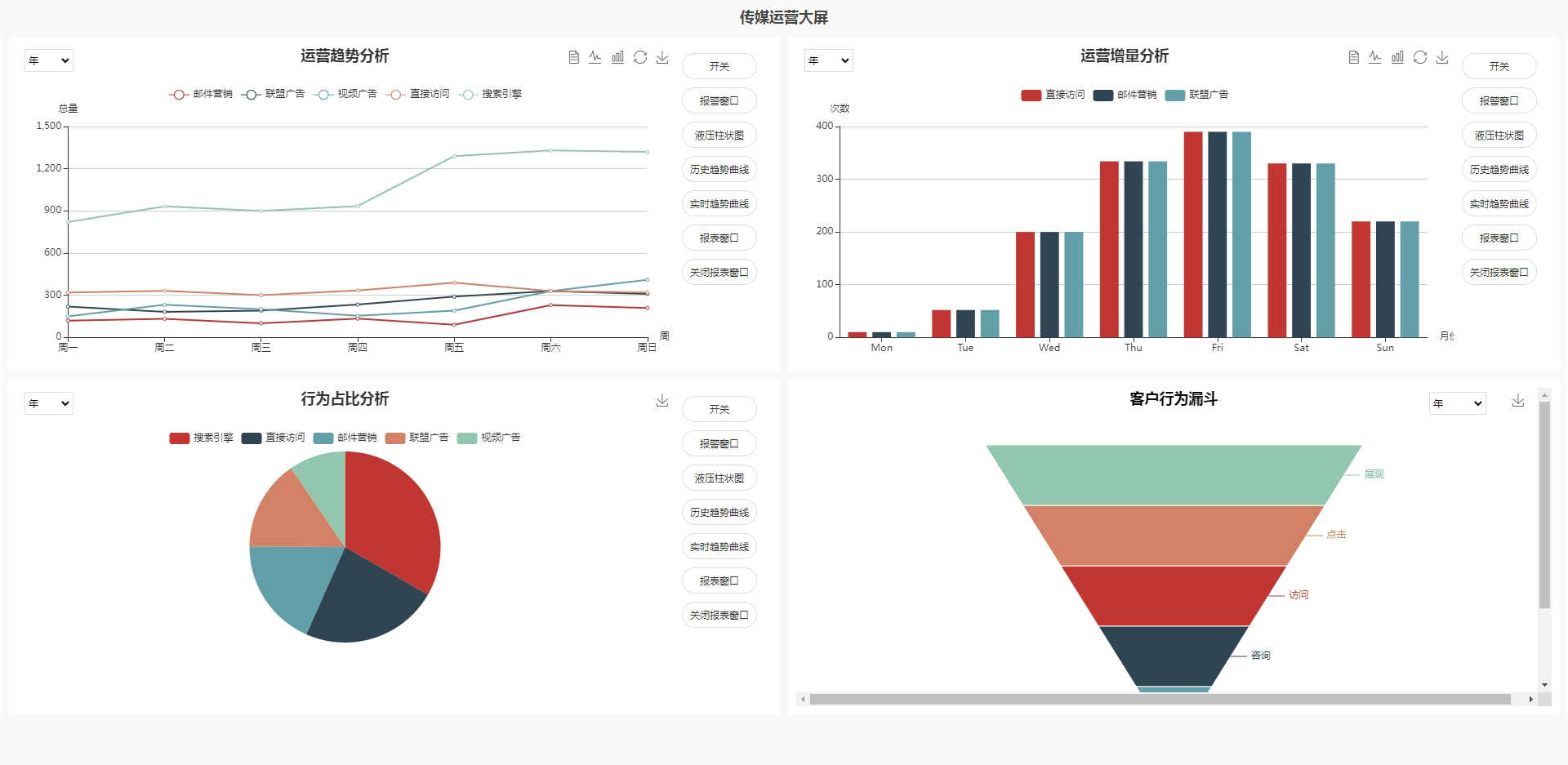Click restore icon in 运营趋势分析 chart toolbox
The width and height of the screenshot is (1568, 765).
point(640,57)
